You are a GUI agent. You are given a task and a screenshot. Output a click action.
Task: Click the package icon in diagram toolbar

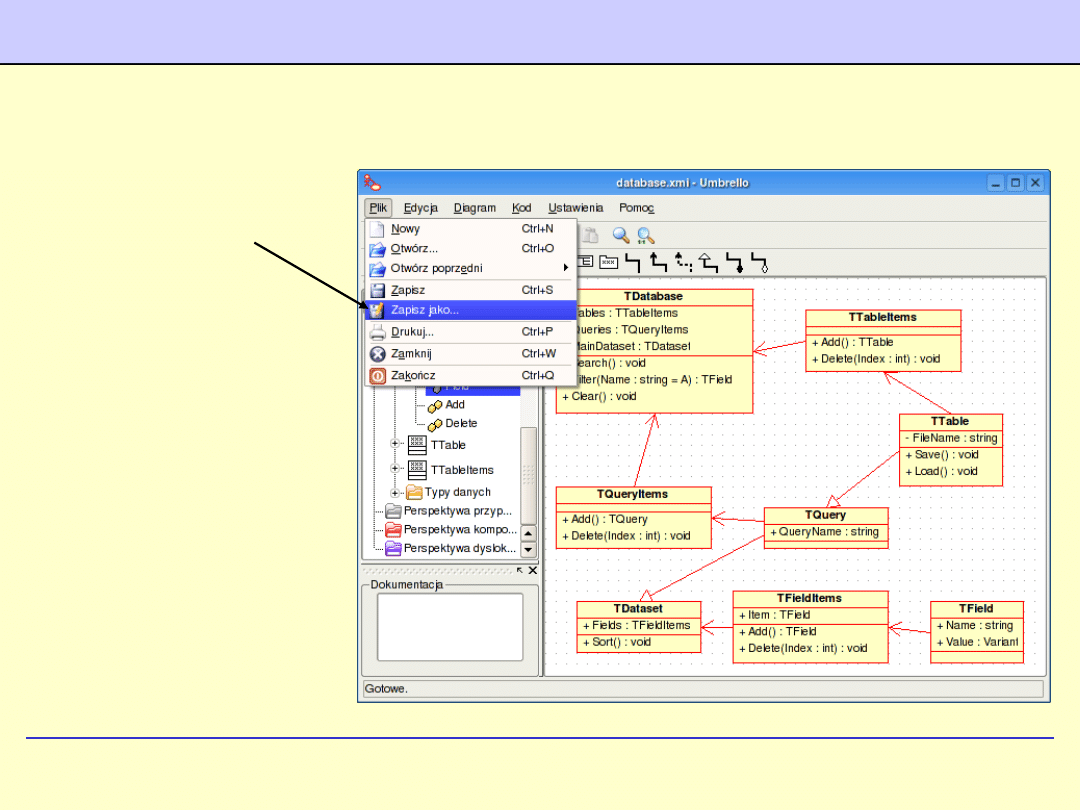point(608,263)
